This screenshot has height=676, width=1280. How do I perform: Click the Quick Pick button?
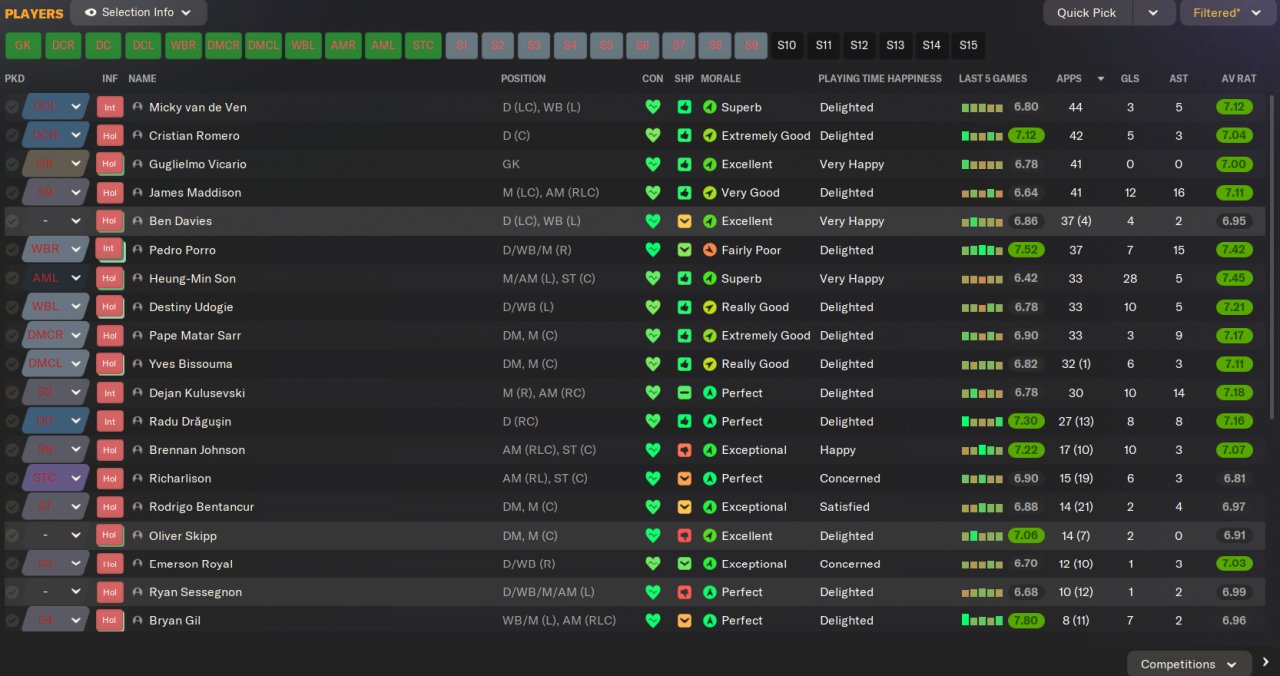pyautogui.click(x=1087, y=13)
